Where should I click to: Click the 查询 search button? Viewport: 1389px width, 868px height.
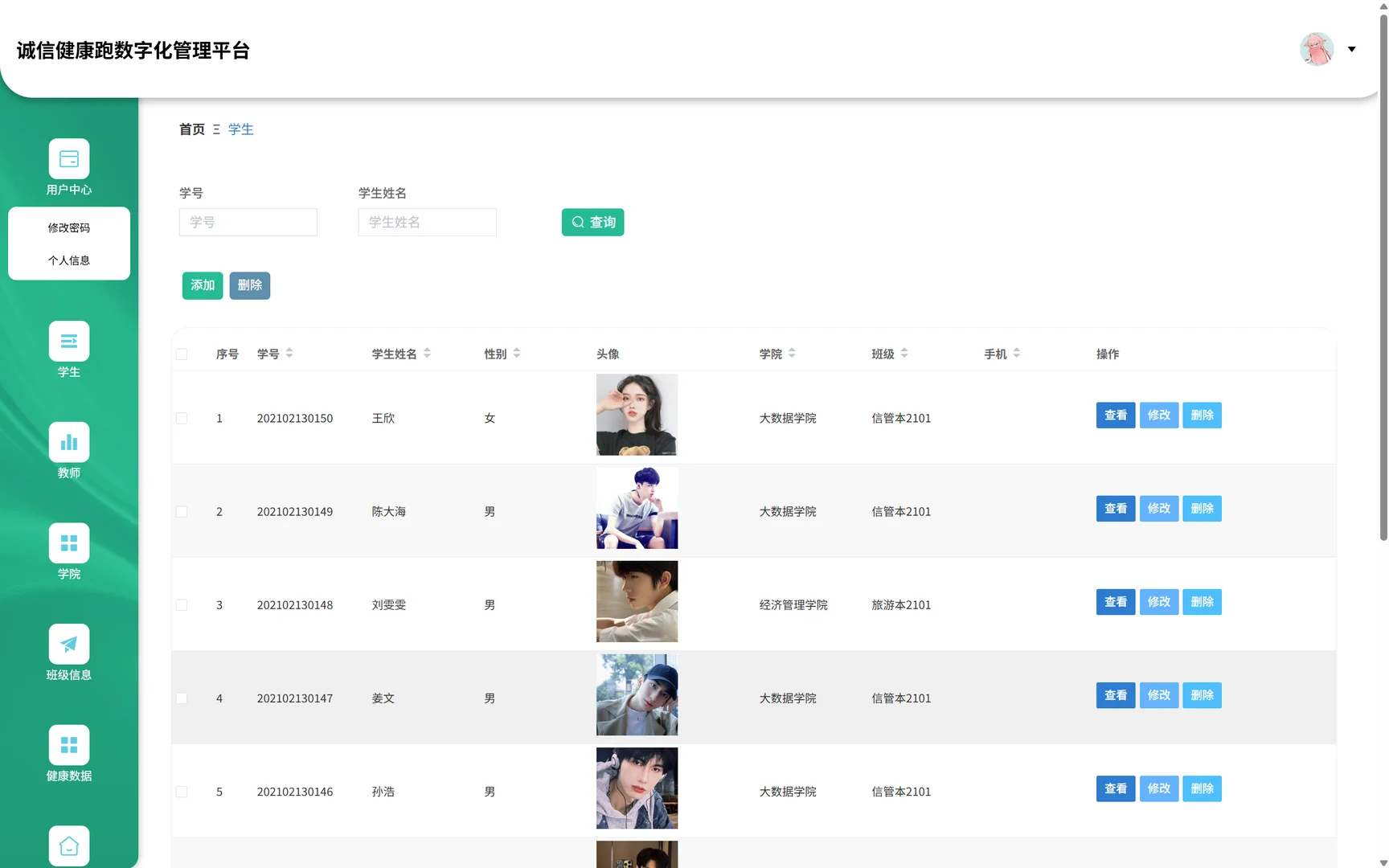593,223
